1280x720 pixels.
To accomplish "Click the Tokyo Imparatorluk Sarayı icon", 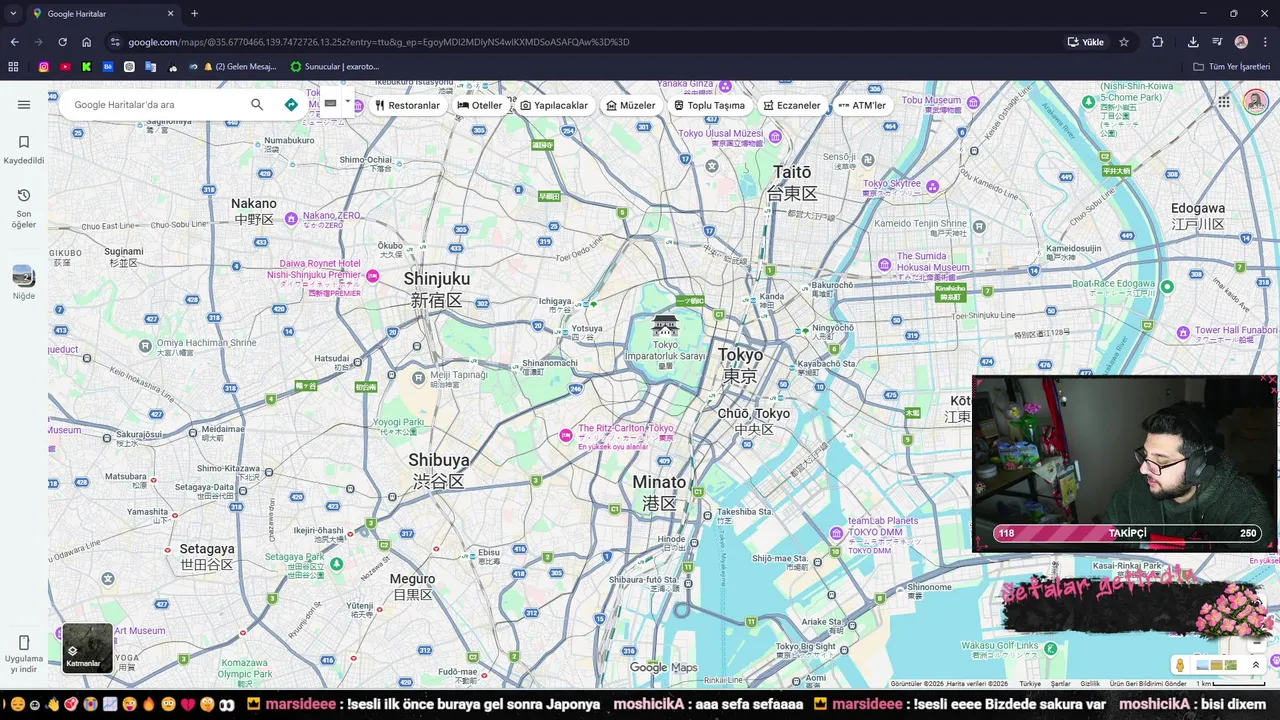I will 665,325.
